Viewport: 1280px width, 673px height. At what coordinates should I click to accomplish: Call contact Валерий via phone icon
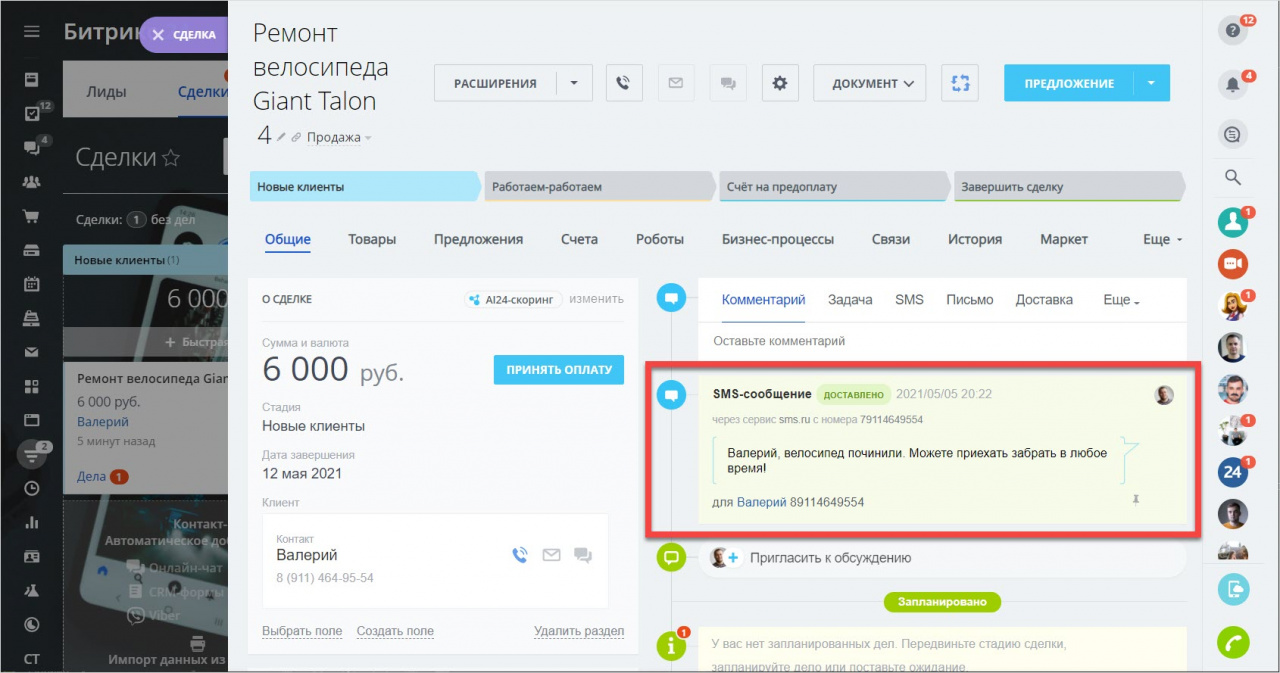point(519,555)
